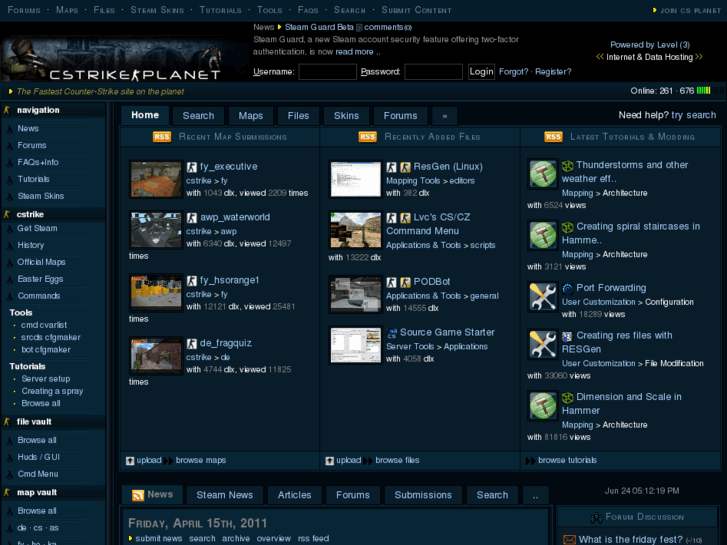Click hammer icon beside Thunderstorms tutorial

543,174
